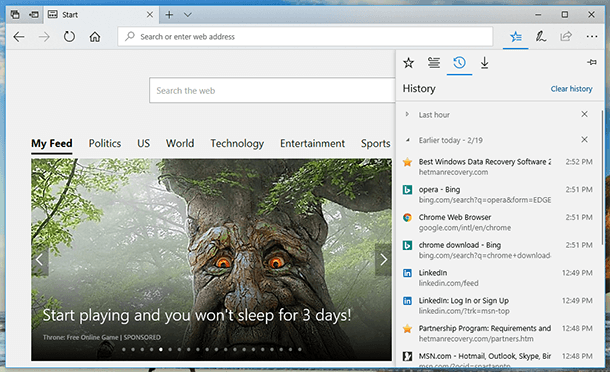Maximize the browser window
610x372 pixels.
564,15
